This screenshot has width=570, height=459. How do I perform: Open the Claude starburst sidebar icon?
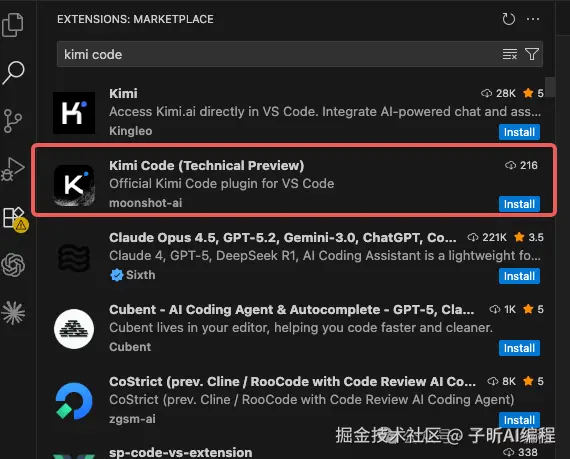pos(13,313)
